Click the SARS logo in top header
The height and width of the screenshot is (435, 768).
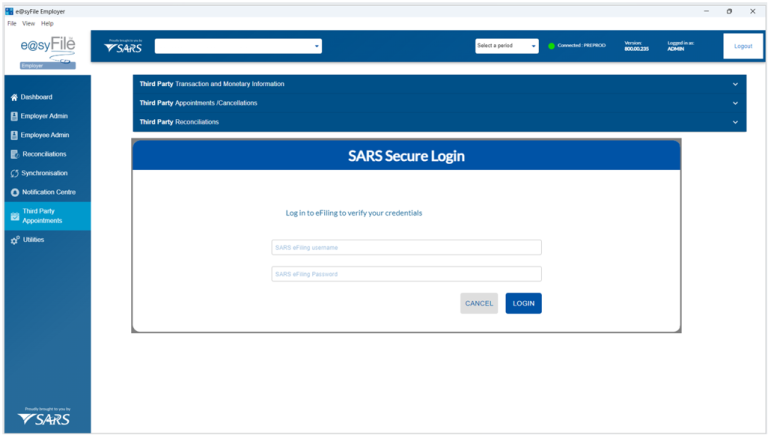tap(123, 46)
